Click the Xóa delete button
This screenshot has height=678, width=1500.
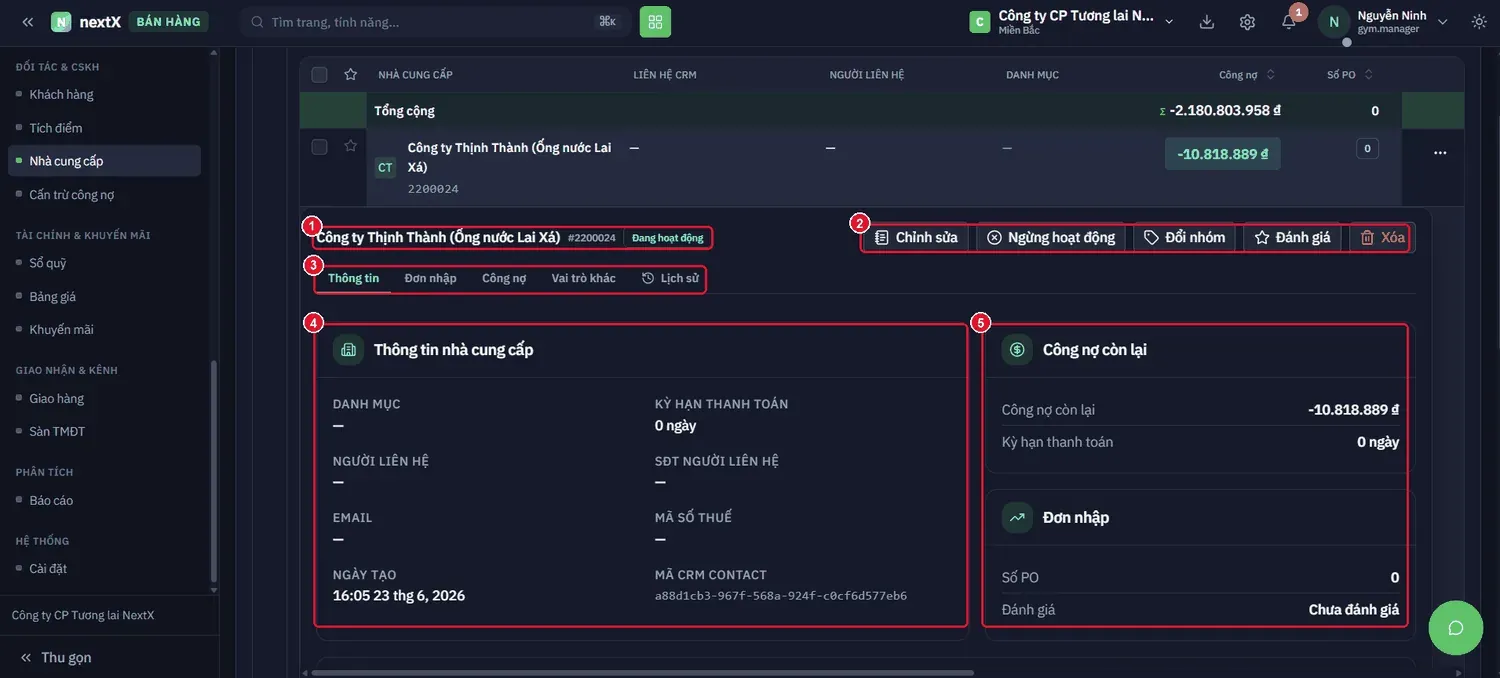tap(1382, 237)
